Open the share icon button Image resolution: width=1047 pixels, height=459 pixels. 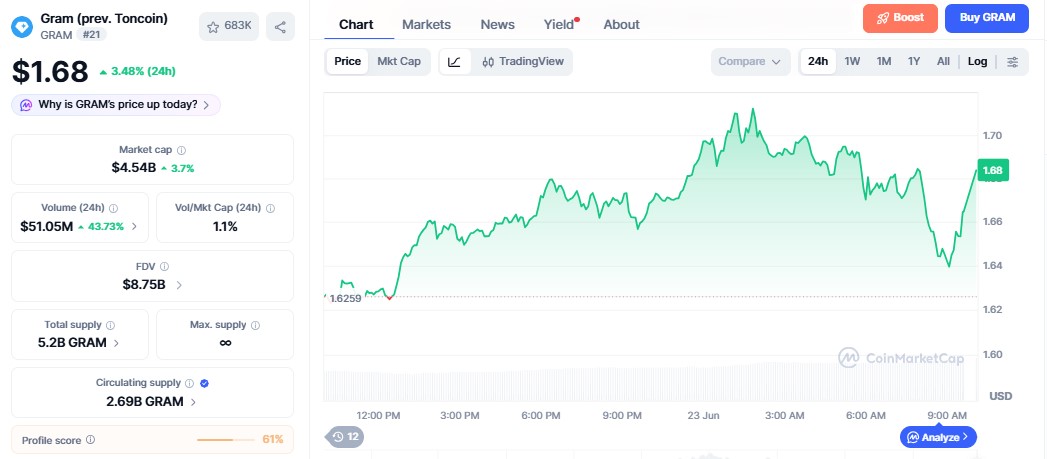[280, 27]
